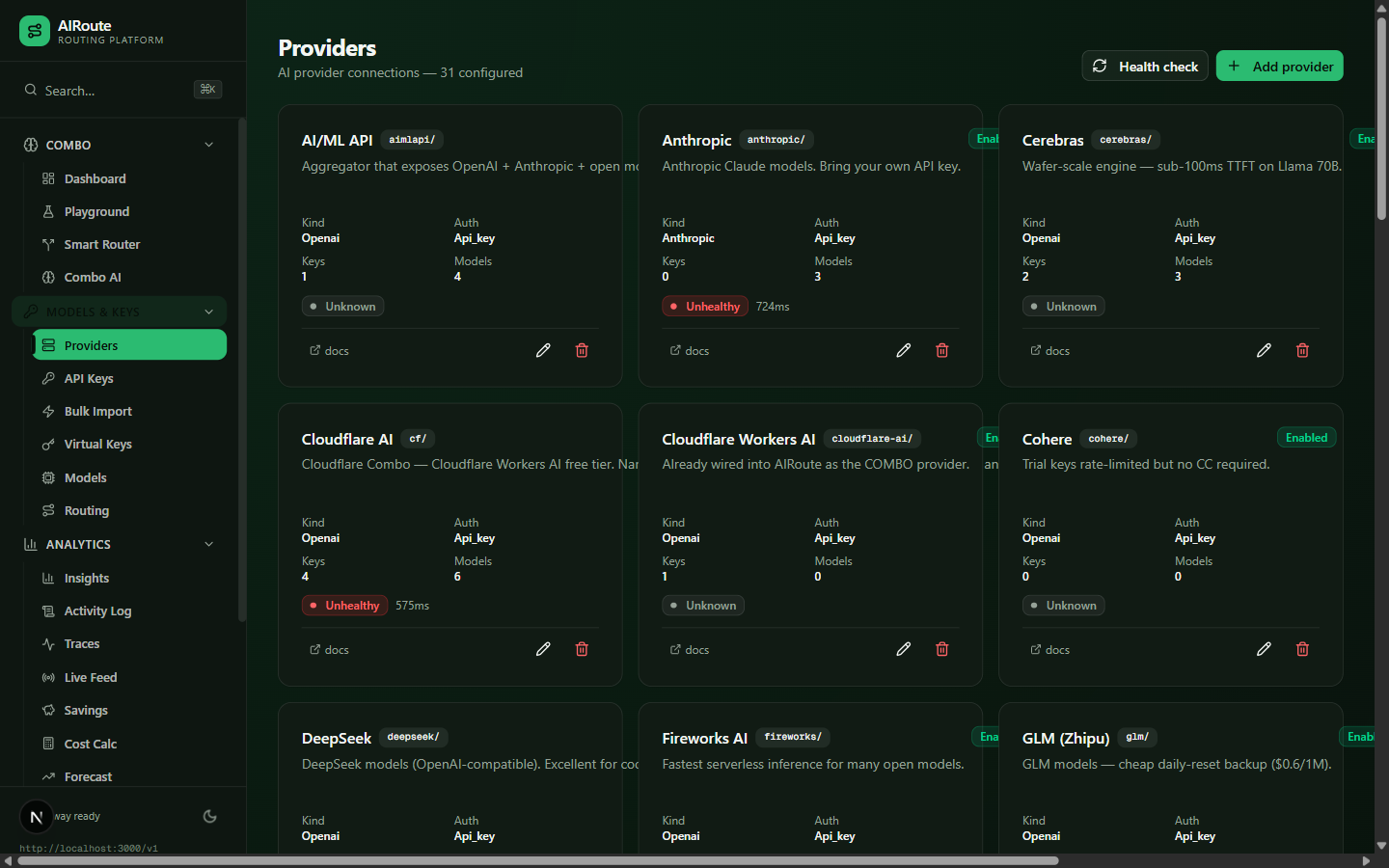Delete the Cloudflare AI provider via trash icon
The image size is (1389, 868).
pyautogui.click(x=582, y=649)
